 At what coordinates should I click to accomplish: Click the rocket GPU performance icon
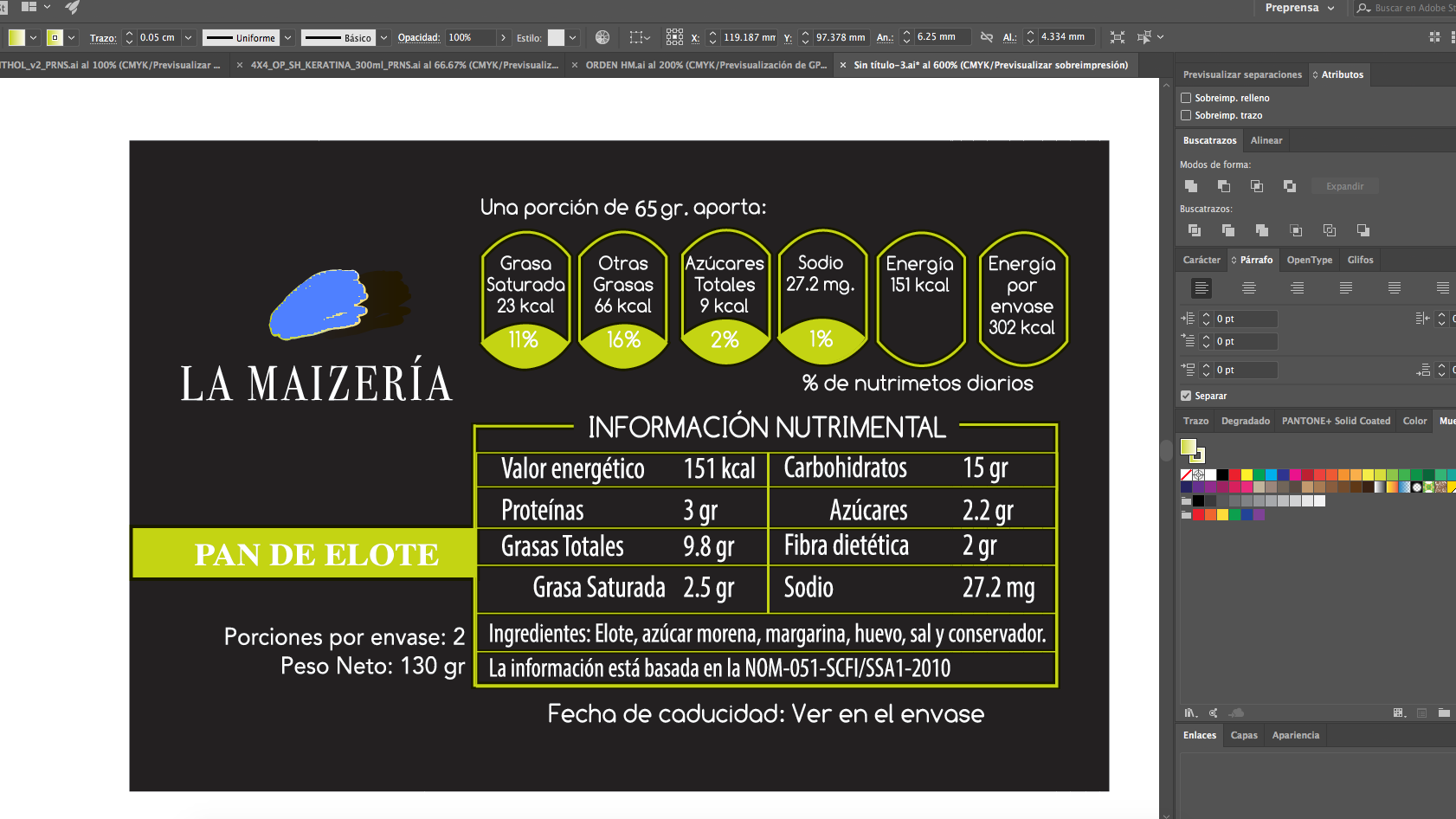click(73, 7)
